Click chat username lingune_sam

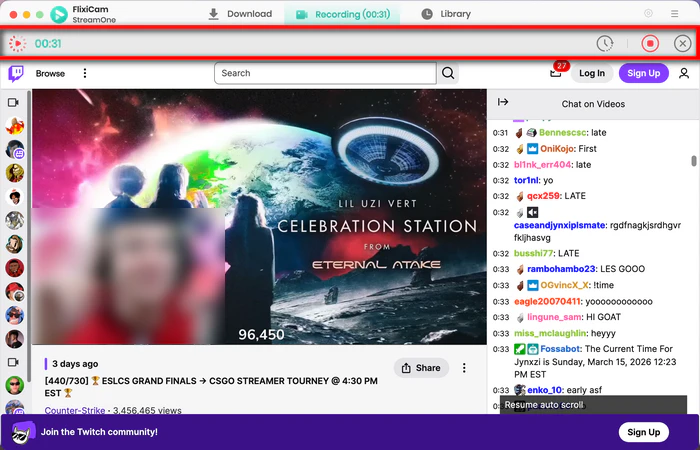tap(555, 317)
